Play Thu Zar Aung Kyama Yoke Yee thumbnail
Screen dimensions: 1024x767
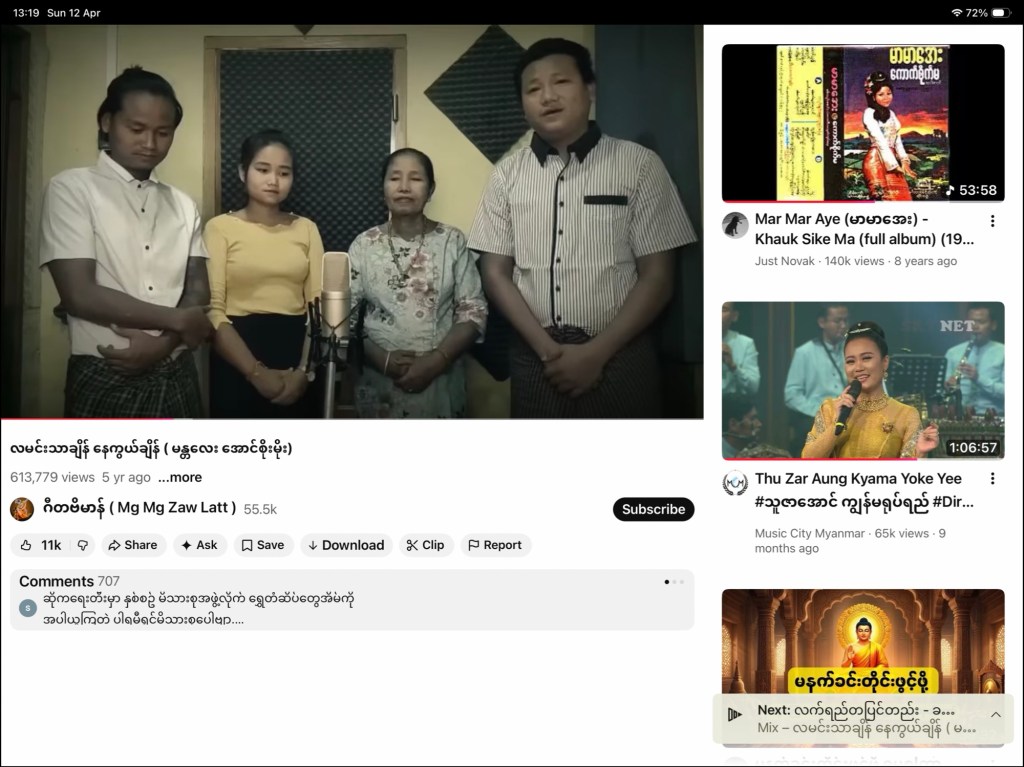click(x=862, y=381)
